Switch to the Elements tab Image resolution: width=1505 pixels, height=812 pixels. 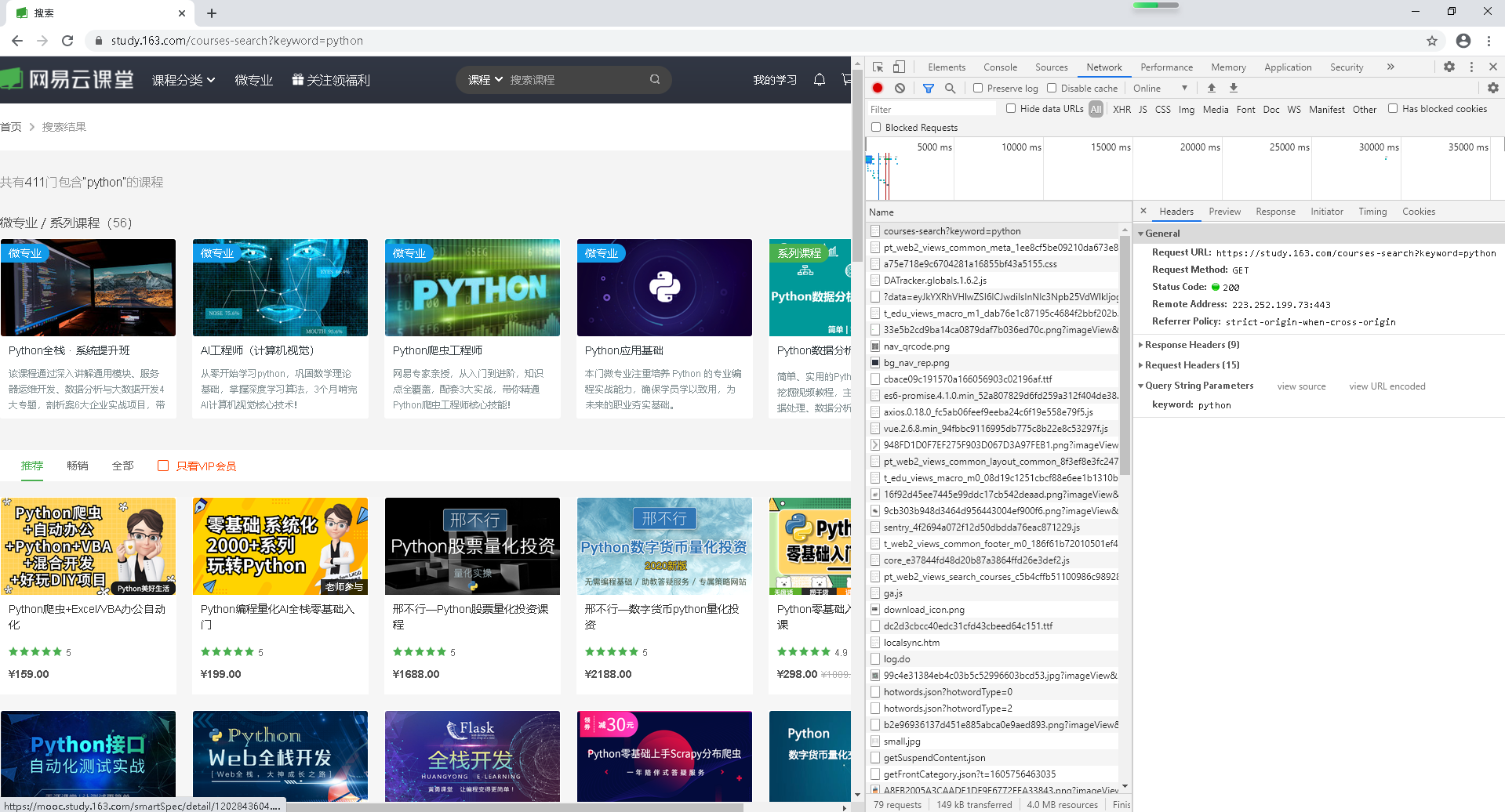[x=947, y=67]
